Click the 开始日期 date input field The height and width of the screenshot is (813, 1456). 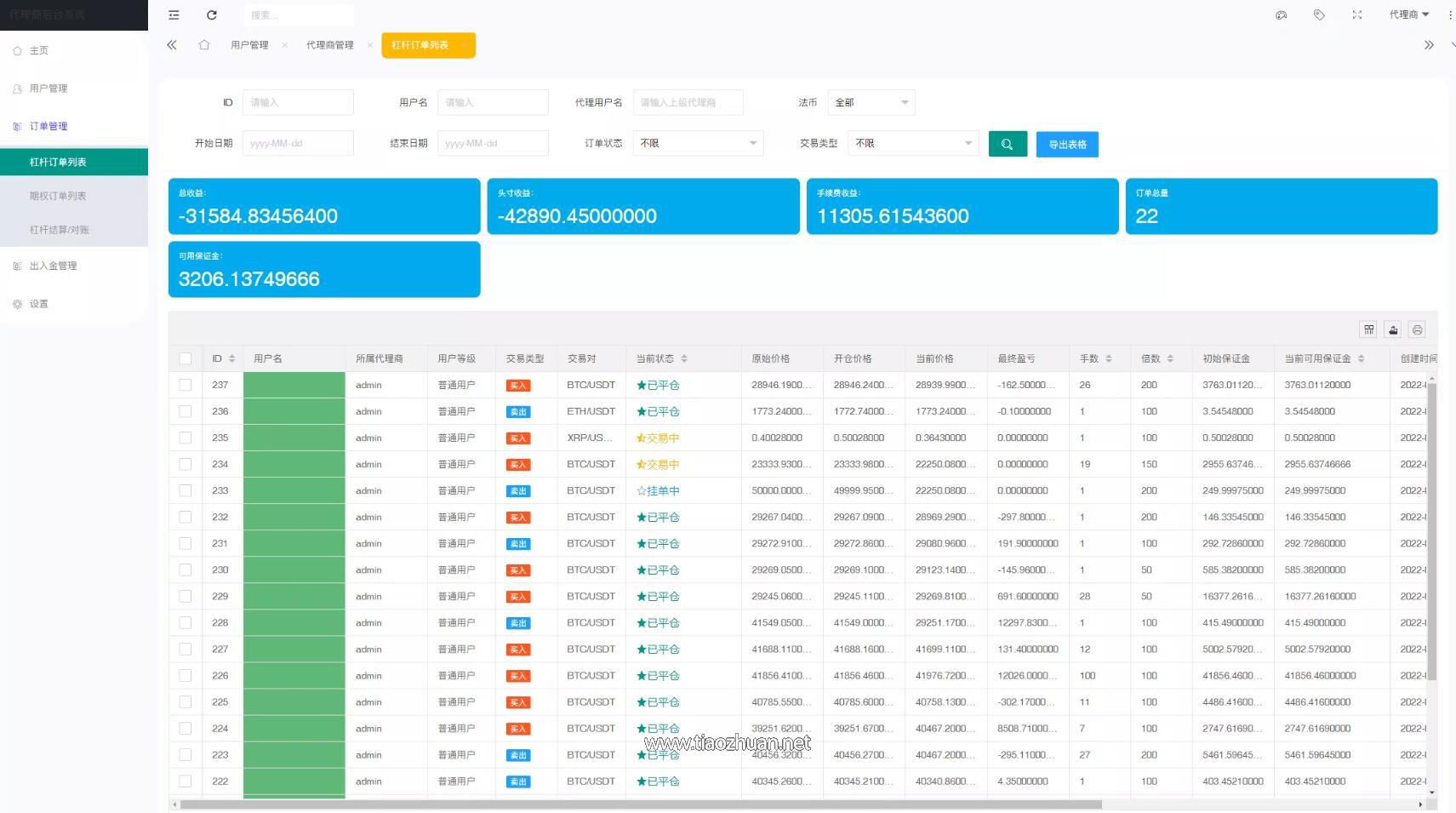(x=298, y=143)
